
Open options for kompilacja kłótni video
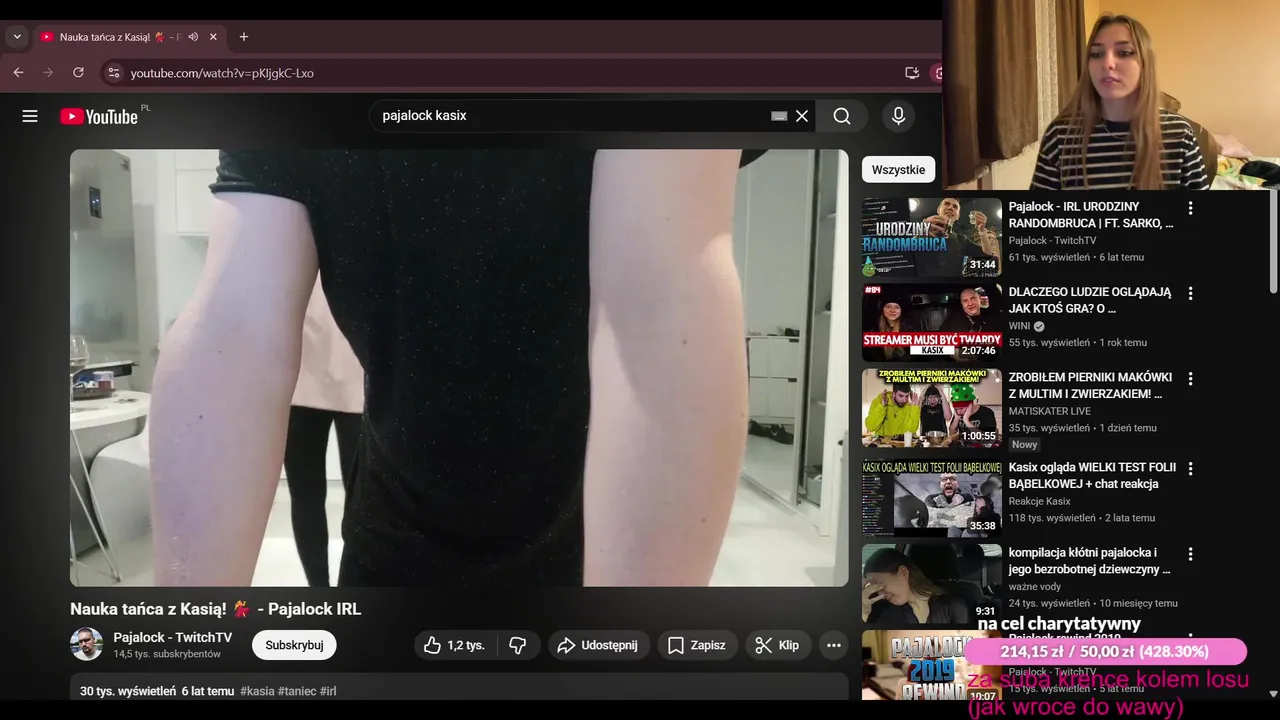(x=1190, y=553)
